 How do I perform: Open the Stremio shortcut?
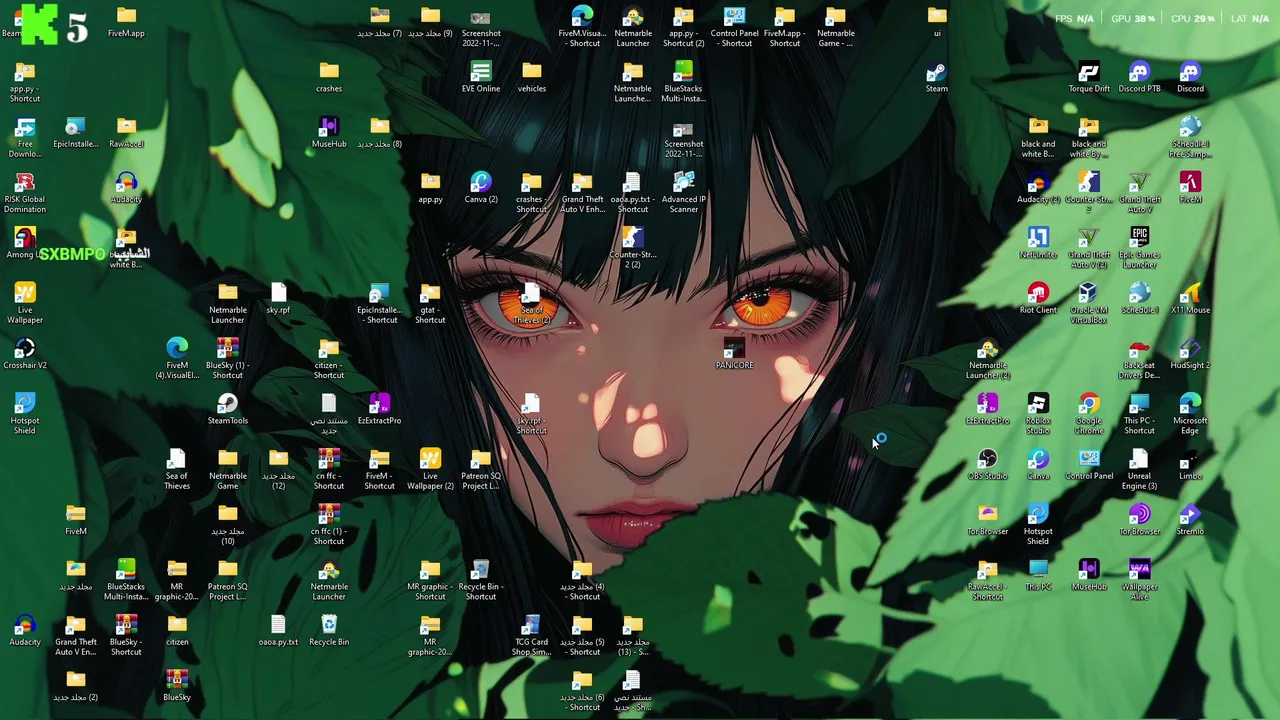click(x=1190, y=519)
